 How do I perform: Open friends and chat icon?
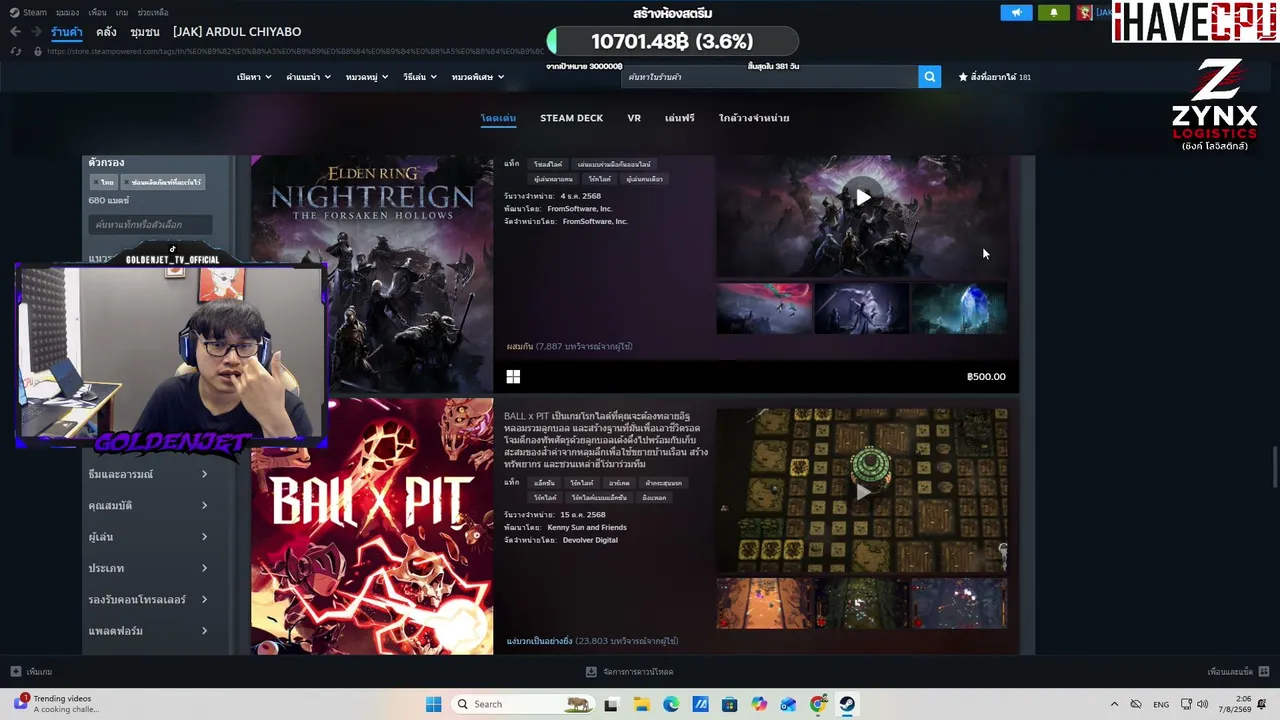(x=1264, y=672)
